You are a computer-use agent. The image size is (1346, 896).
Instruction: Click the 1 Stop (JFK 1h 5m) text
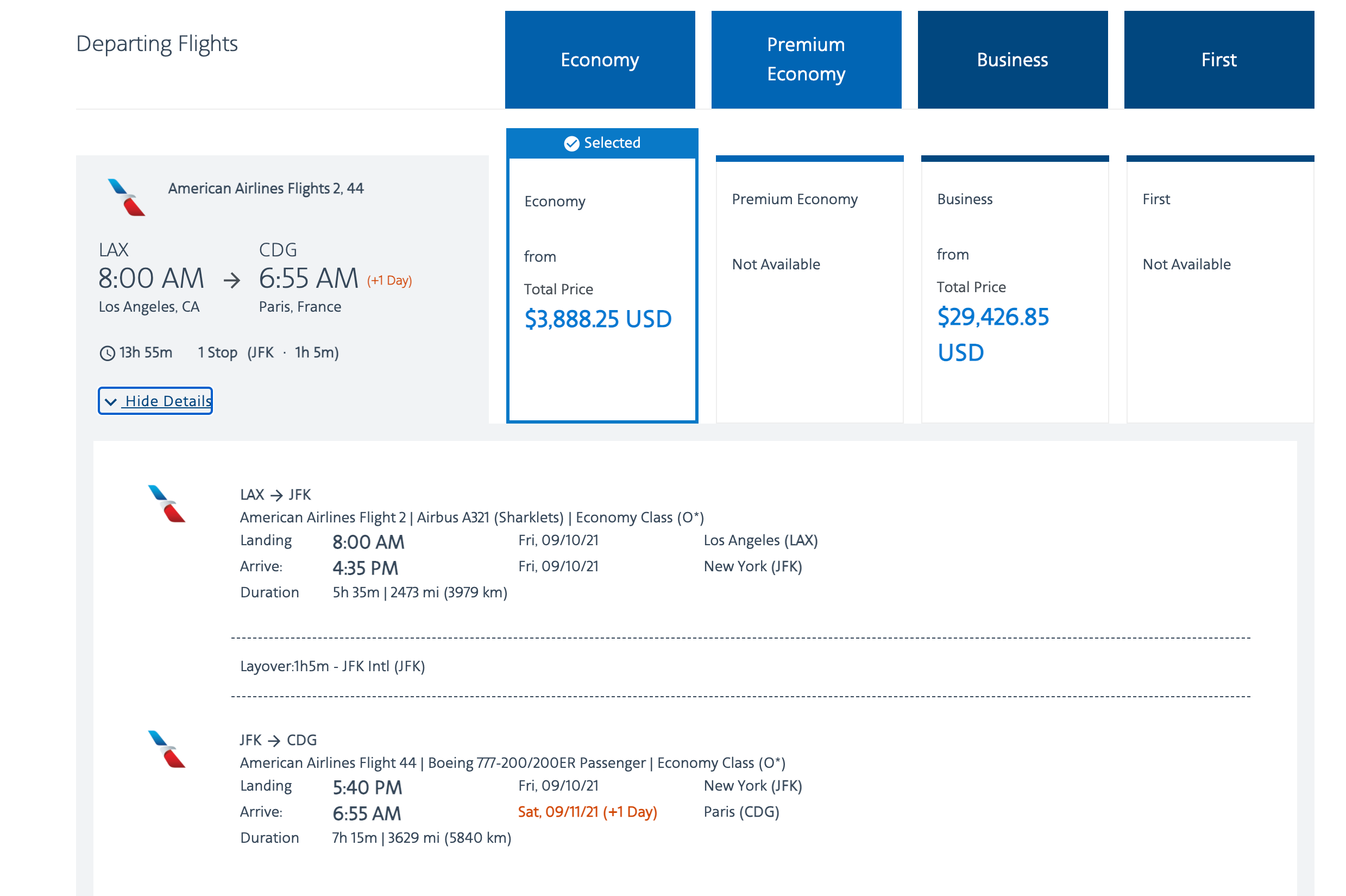click(268, 353)
